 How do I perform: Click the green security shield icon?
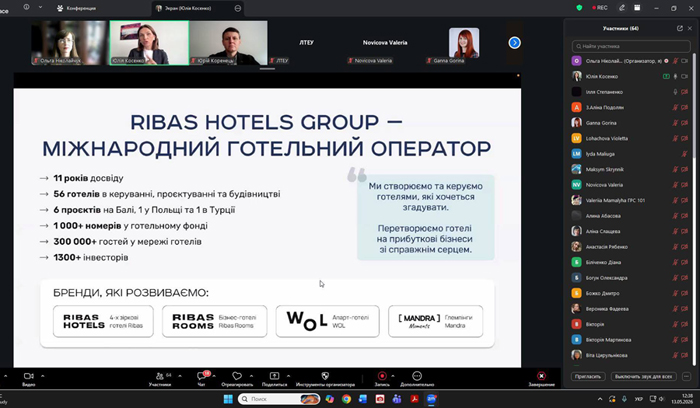pos(579,8)
